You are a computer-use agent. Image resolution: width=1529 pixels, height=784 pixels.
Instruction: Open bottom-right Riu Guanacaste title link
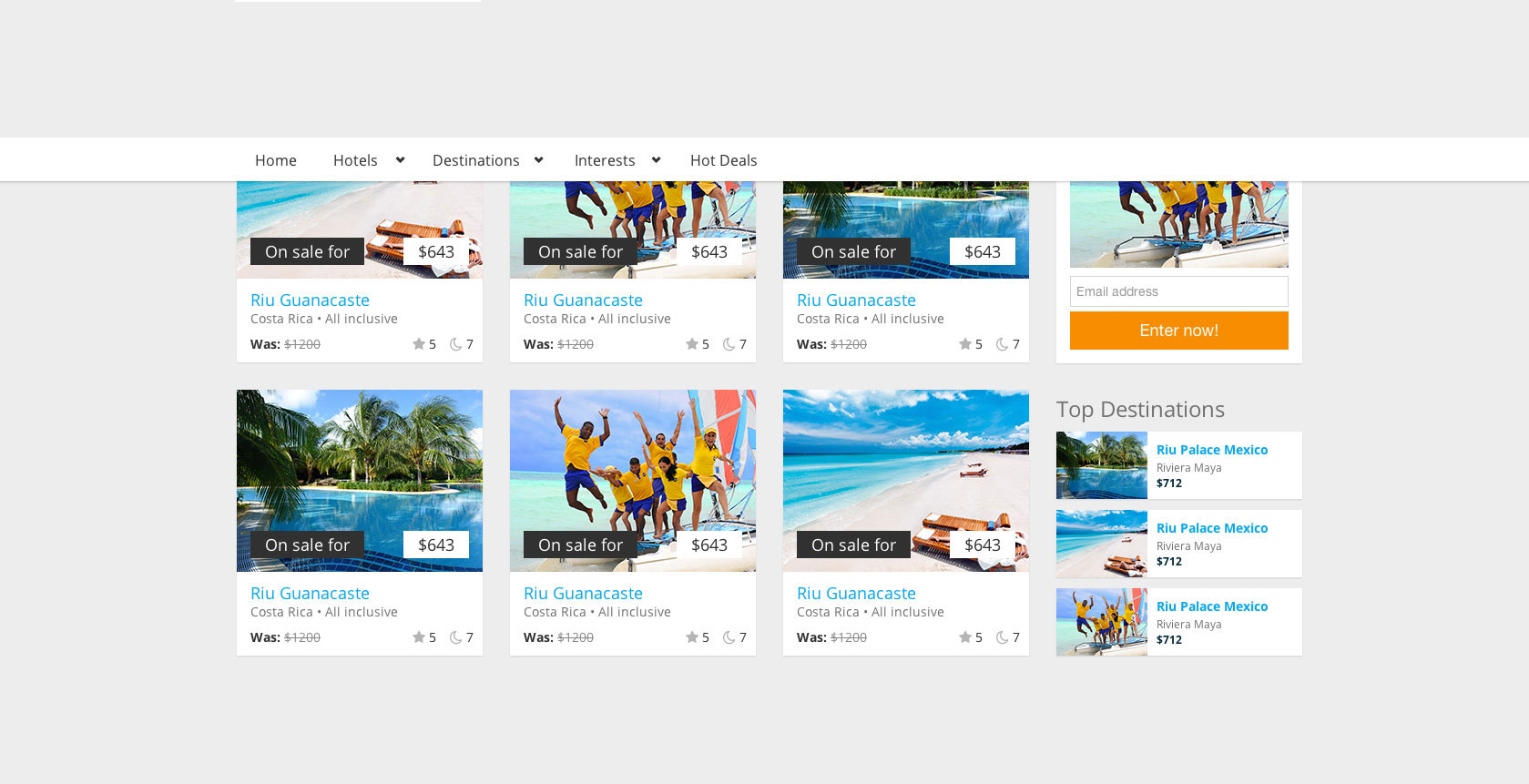856,593
